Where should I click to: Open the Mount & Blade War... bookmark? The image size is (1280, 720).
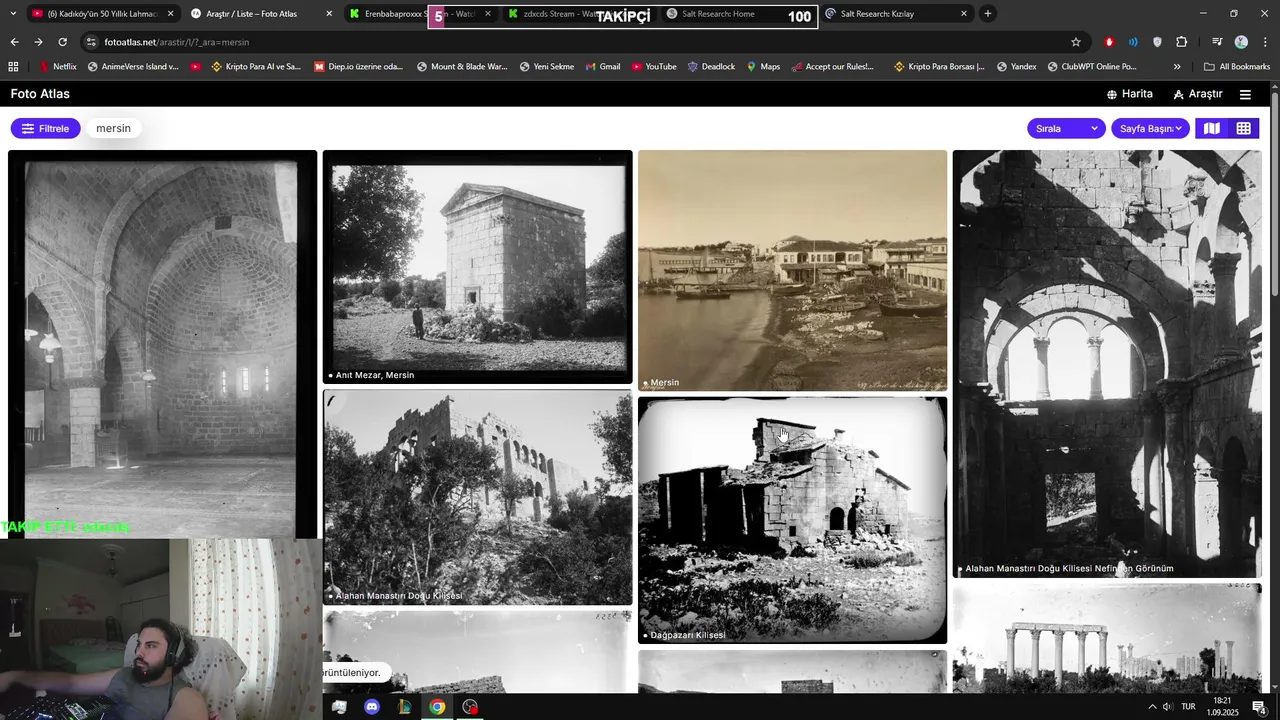[x=462, y=67]
